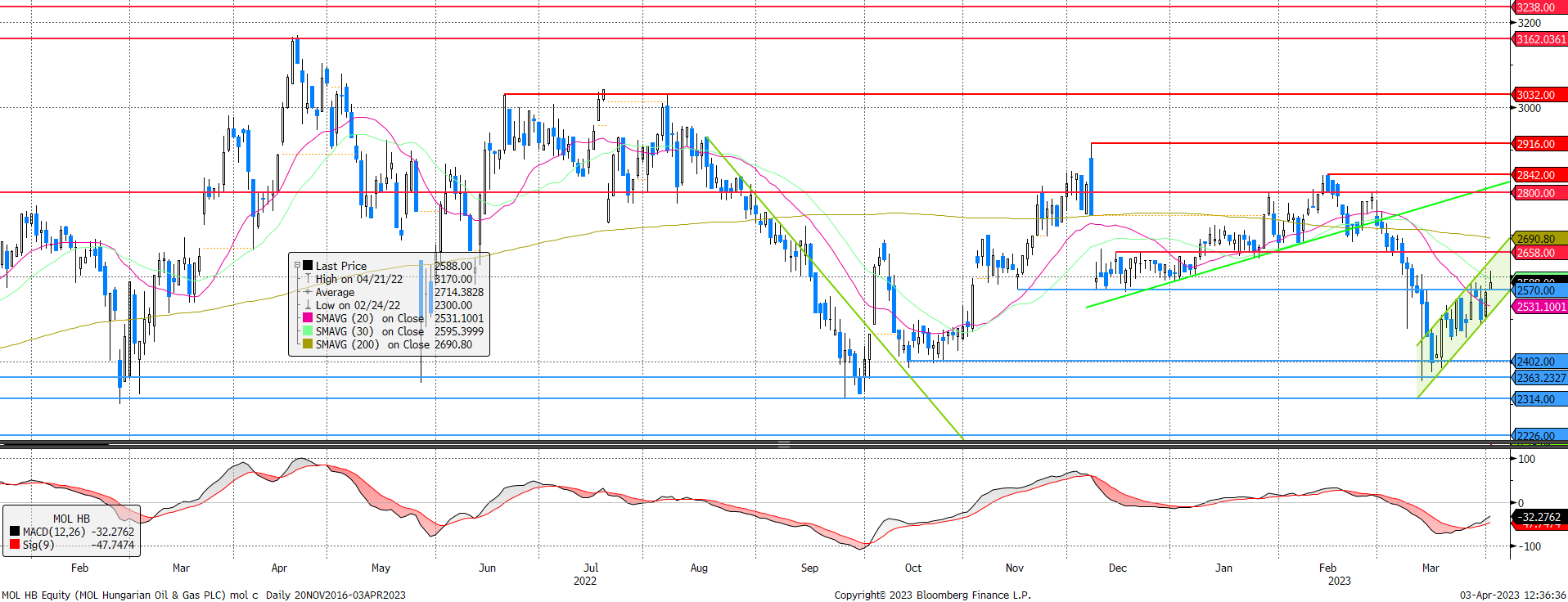
Task: Click the 2531.1001 magenta price tag
Action: click(1539, 307)
